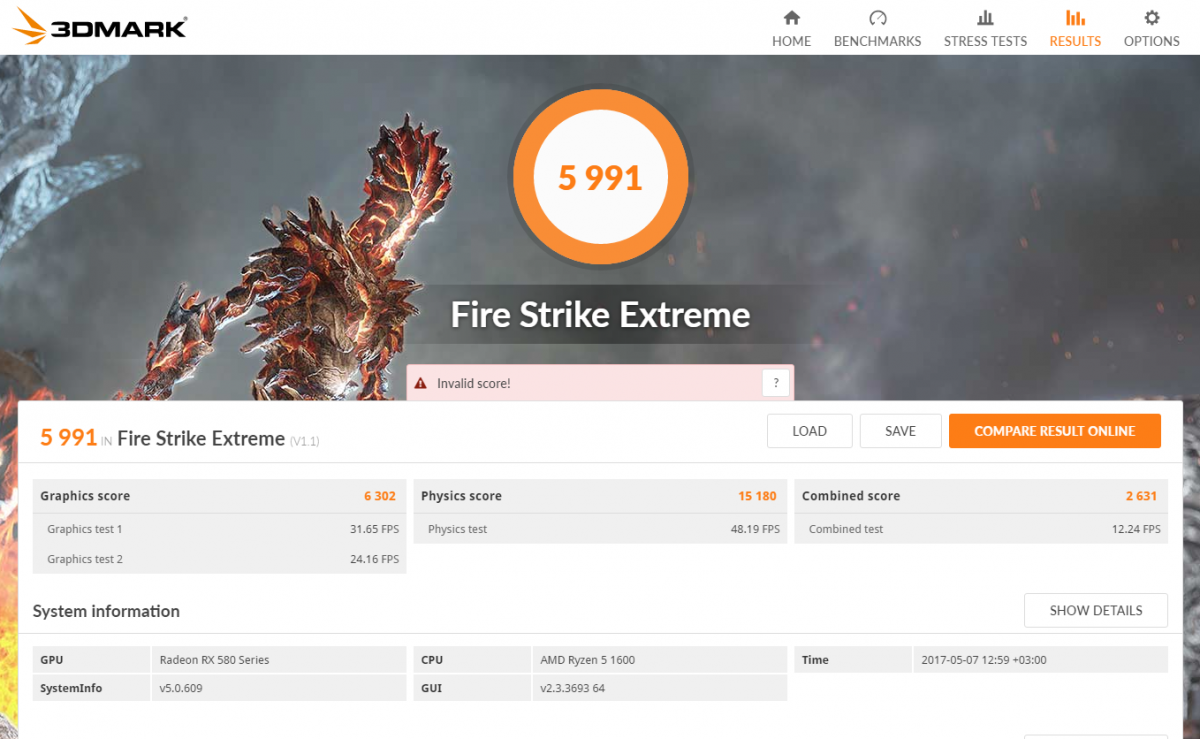Click COMPARE RESULT ONLINE button
Screen dimensions: 1200x739
pyautogui.click(x=1054, y=431)
